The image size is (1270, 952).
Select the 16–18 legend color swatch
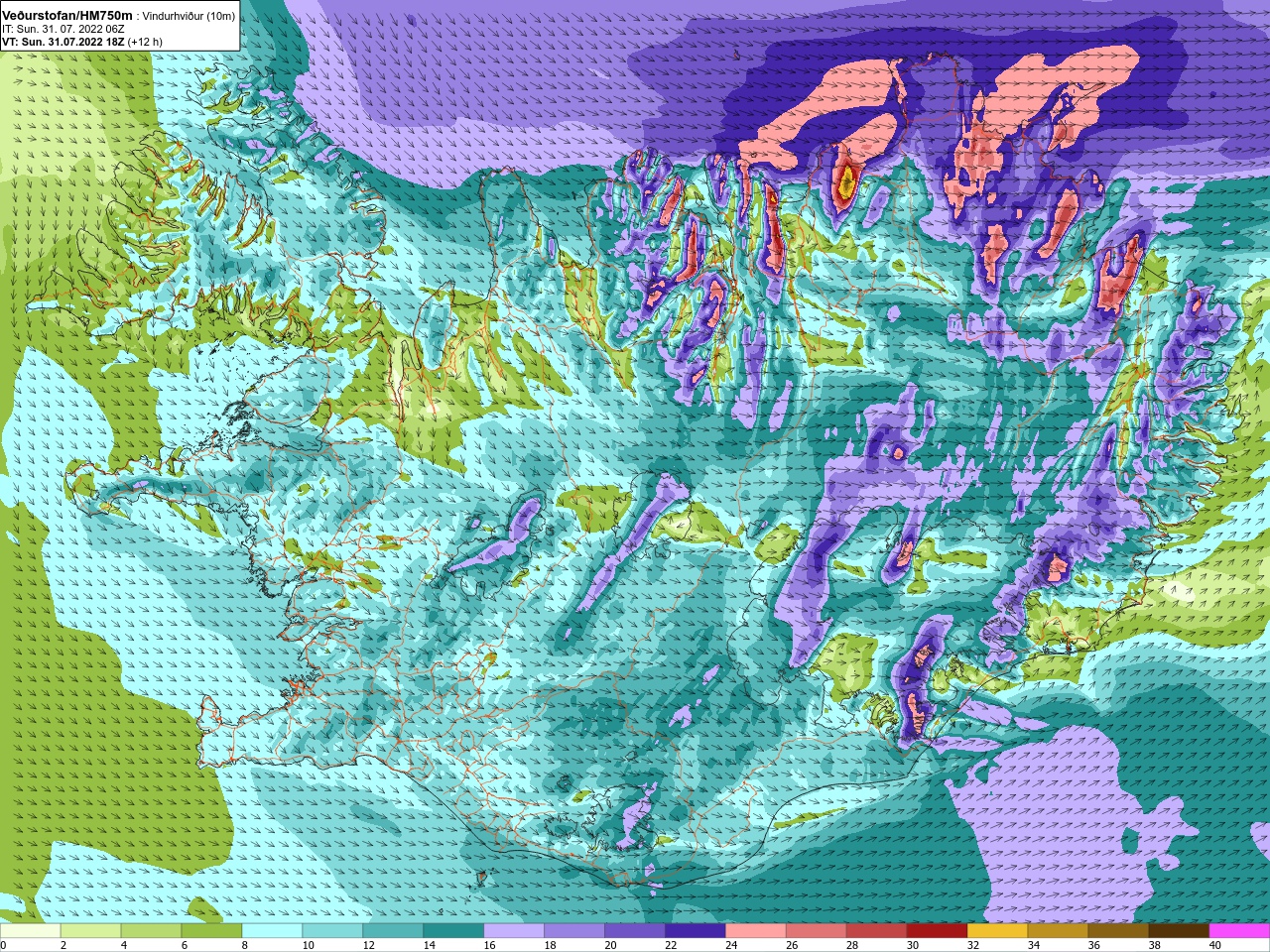point(515,931)
